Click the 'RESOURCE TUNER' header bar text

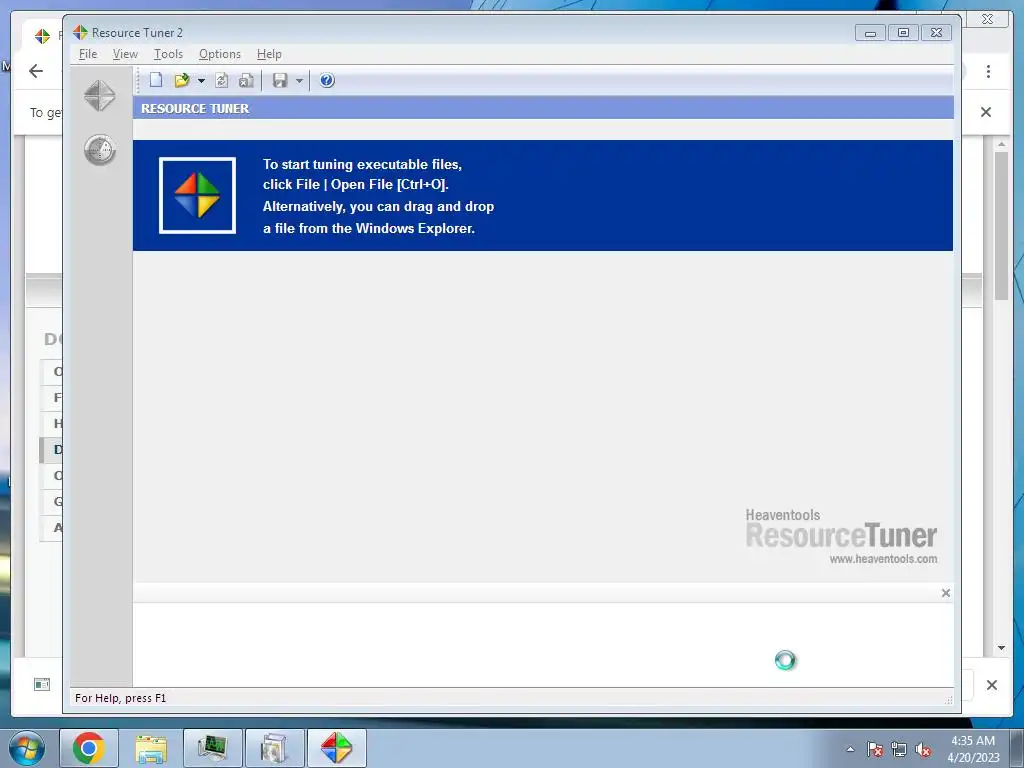coord(195,108)
